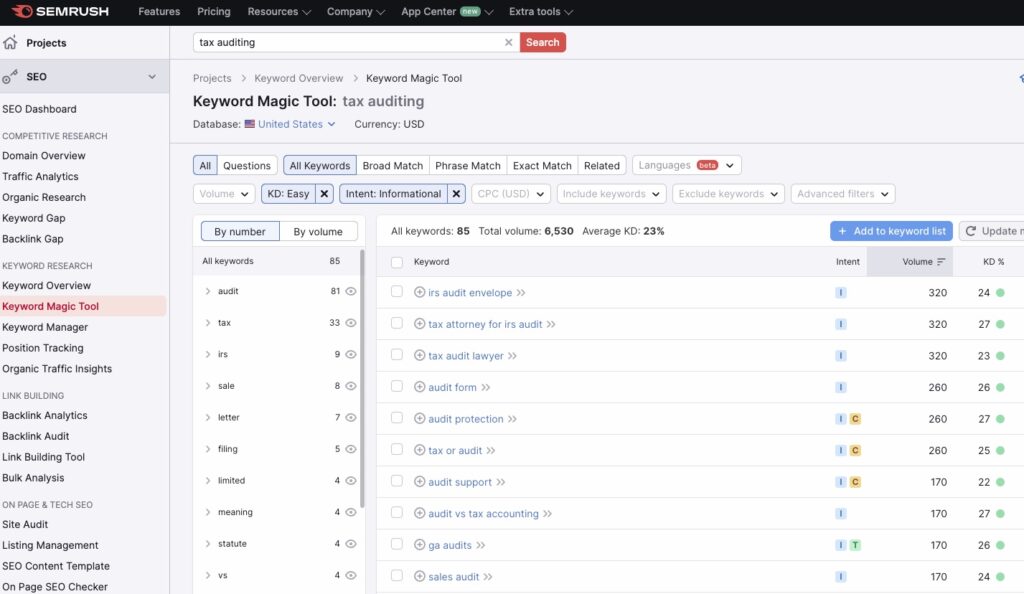The image size is (1024, 594).
Task: Open the Exclude keywords dropdown
Action: [728, 194]
